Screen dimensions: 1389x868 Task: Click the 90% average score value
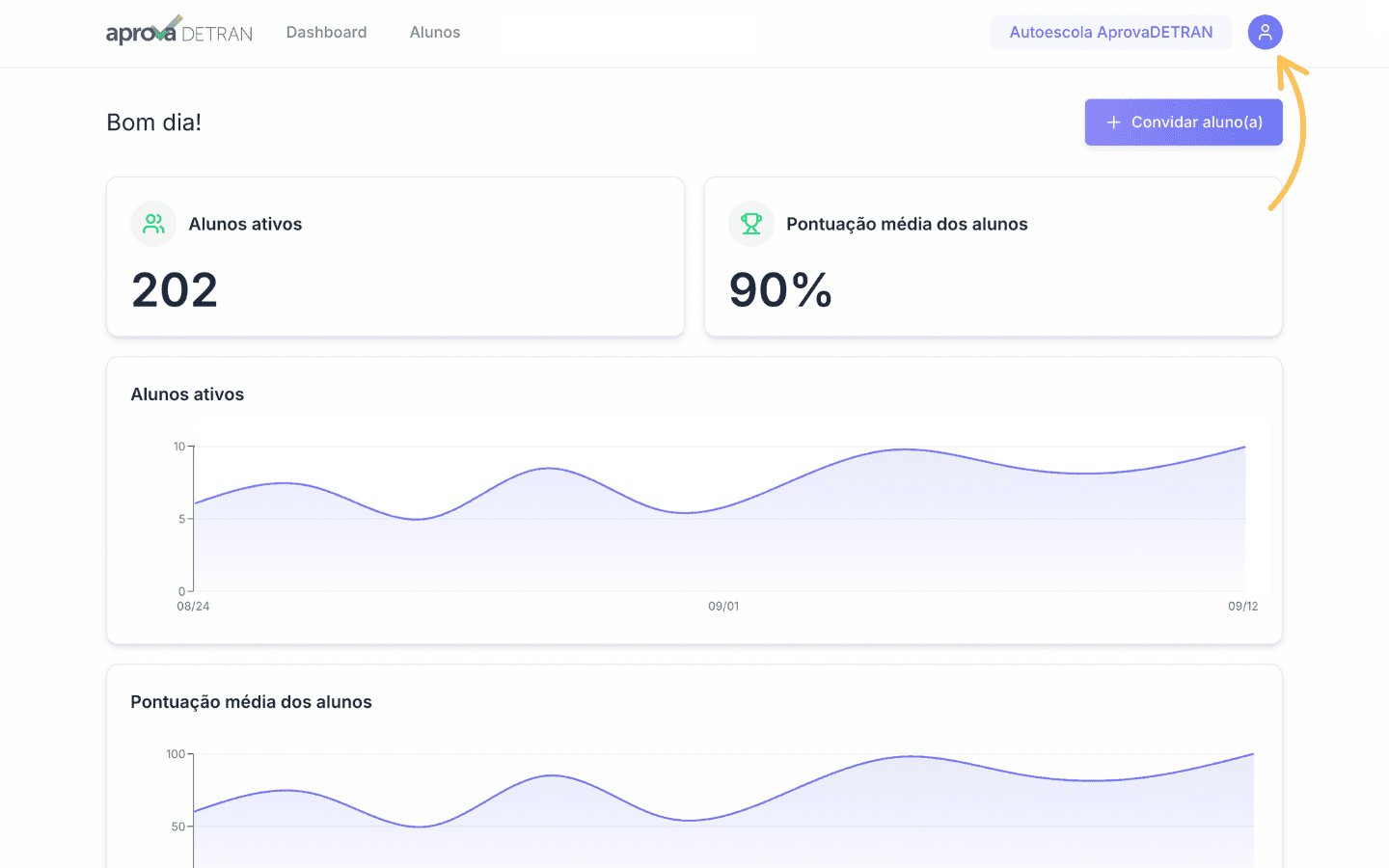pyautogui.click(x=780, y=290)
